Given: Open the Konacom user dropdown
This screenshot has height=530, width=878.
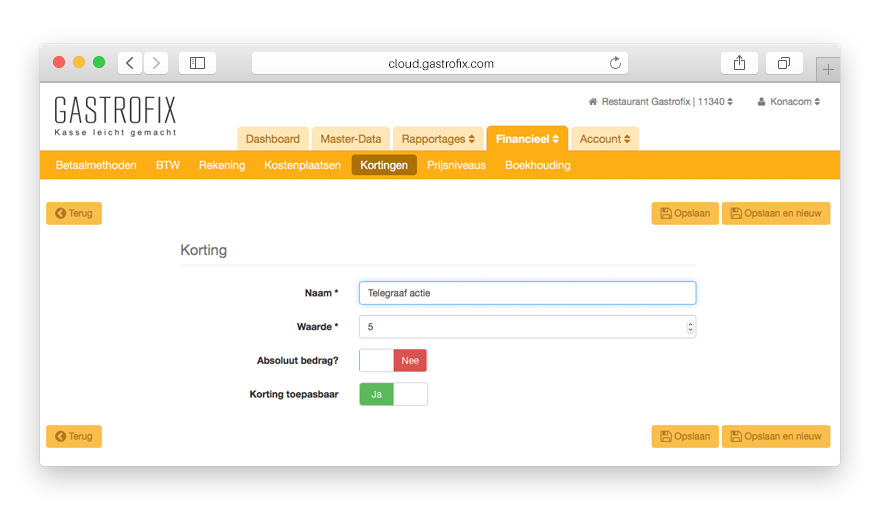Looking at the screenshot, I should point(789,102).
